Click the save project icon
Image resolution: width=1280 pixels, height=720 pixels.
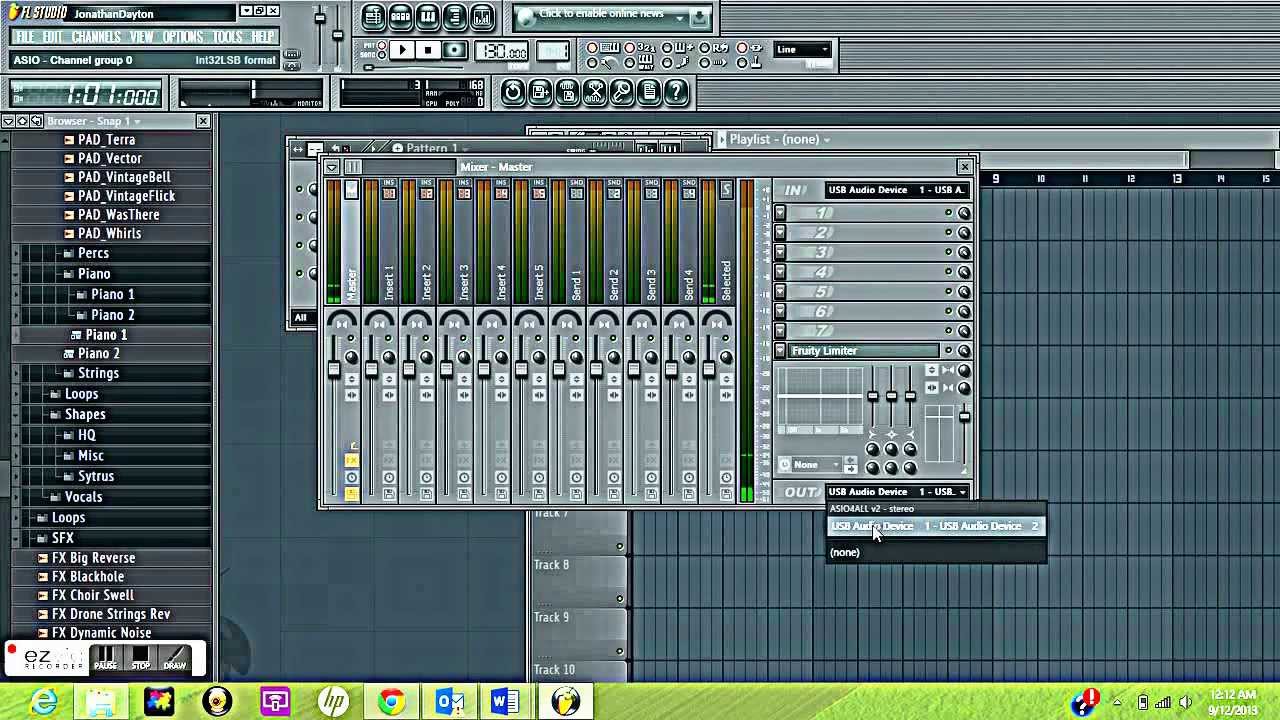(x=540, y=93)
